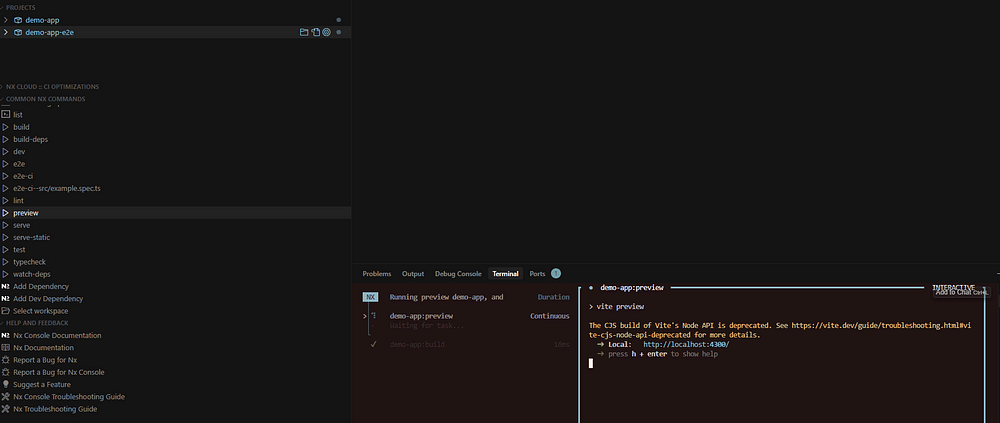1000x423 pixels.
Task: Click the tools icon for Nx Troubleshooting Guide
Action: 6,409
